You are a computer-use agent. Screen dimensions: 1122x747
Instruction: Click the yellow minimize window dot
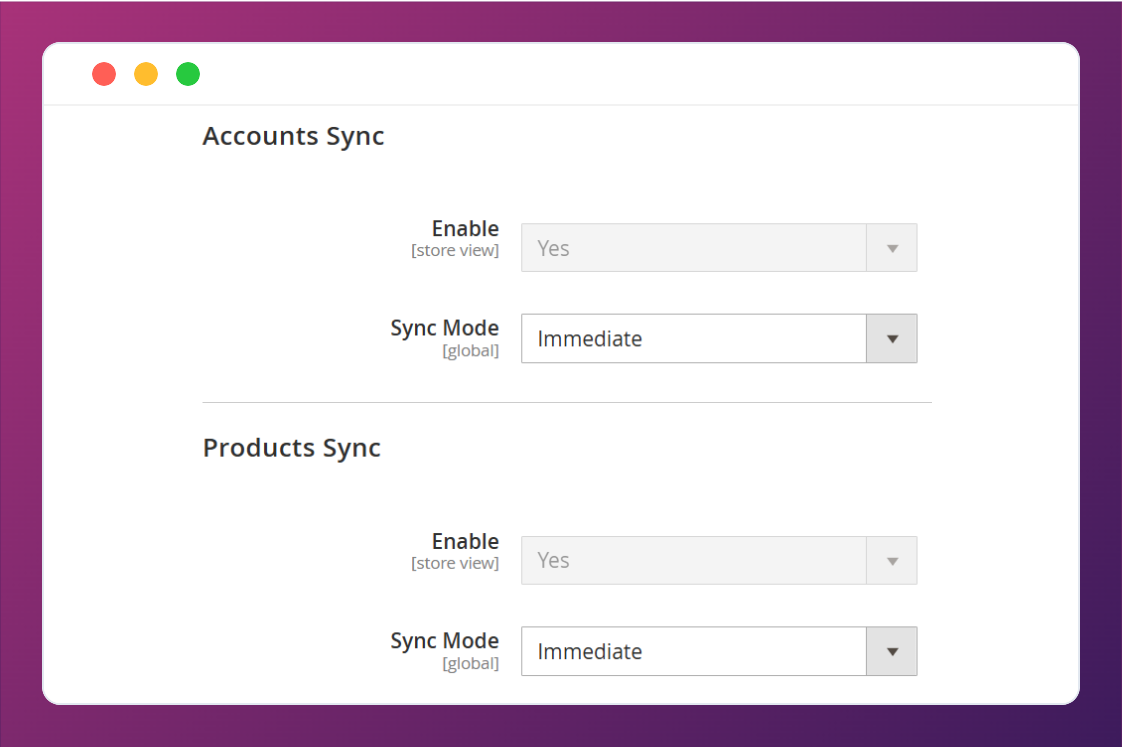coord(146,74)
